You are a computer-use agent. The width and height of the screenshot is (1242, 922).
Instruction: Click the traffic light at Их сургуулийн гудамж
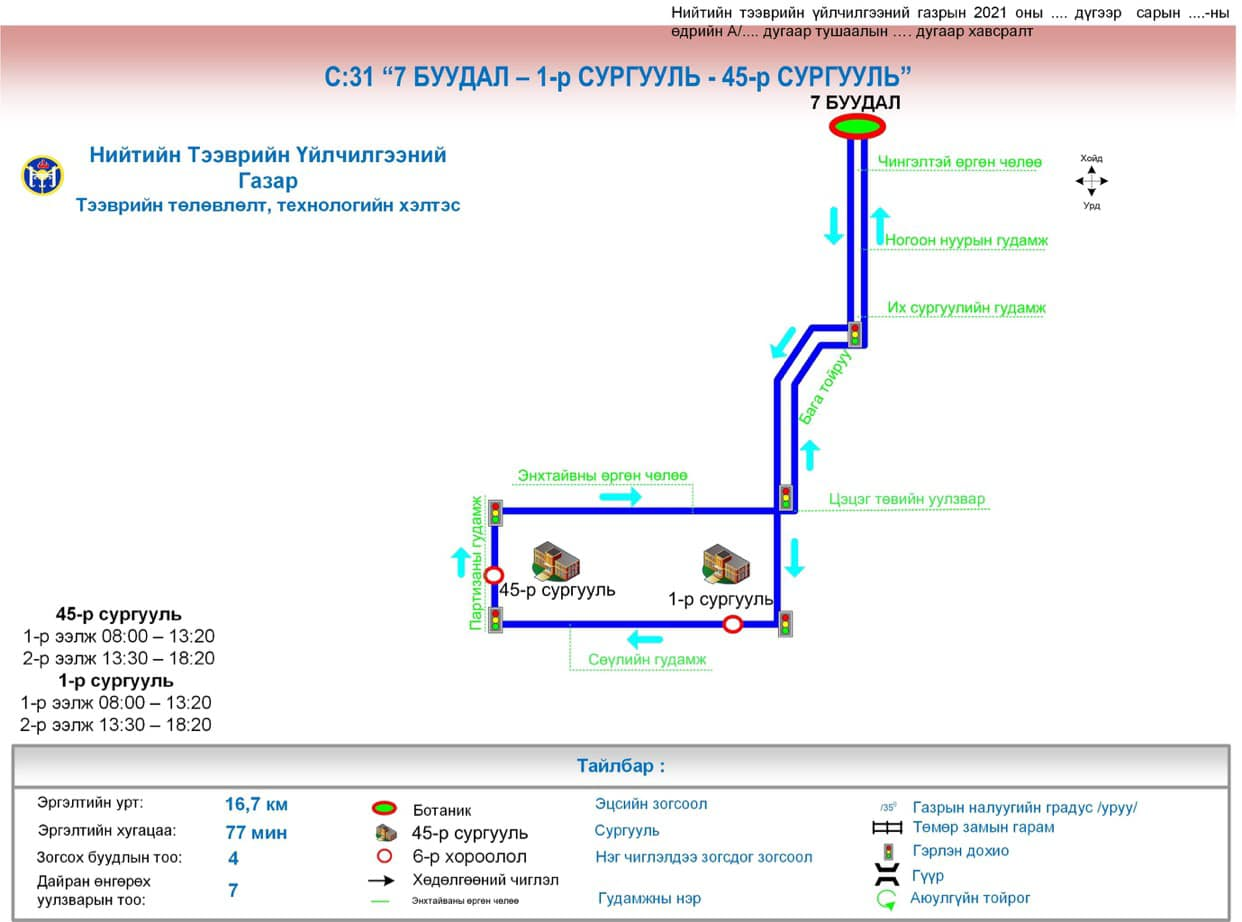coord(855,334)
